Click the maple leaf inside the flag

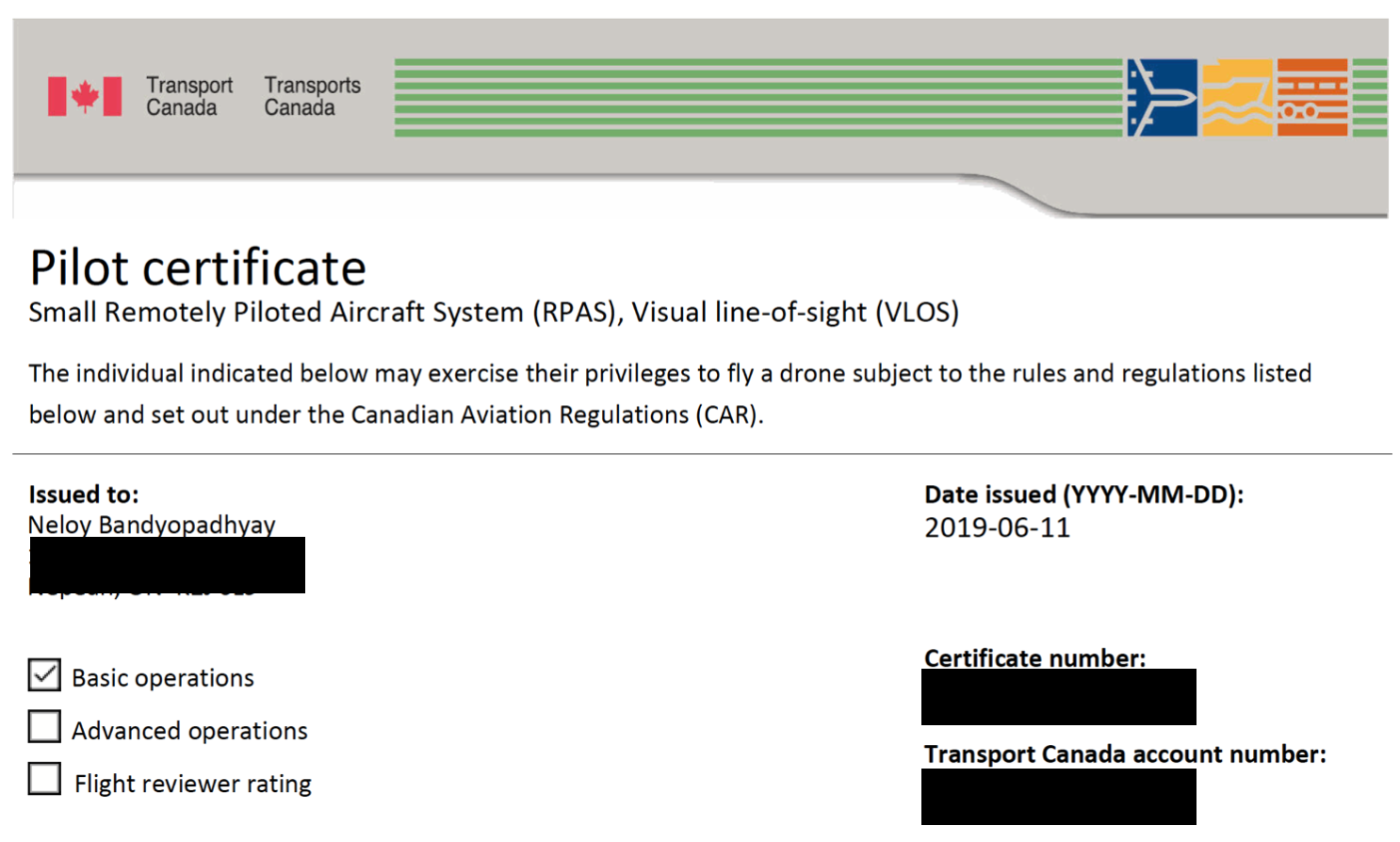(84, 94)
